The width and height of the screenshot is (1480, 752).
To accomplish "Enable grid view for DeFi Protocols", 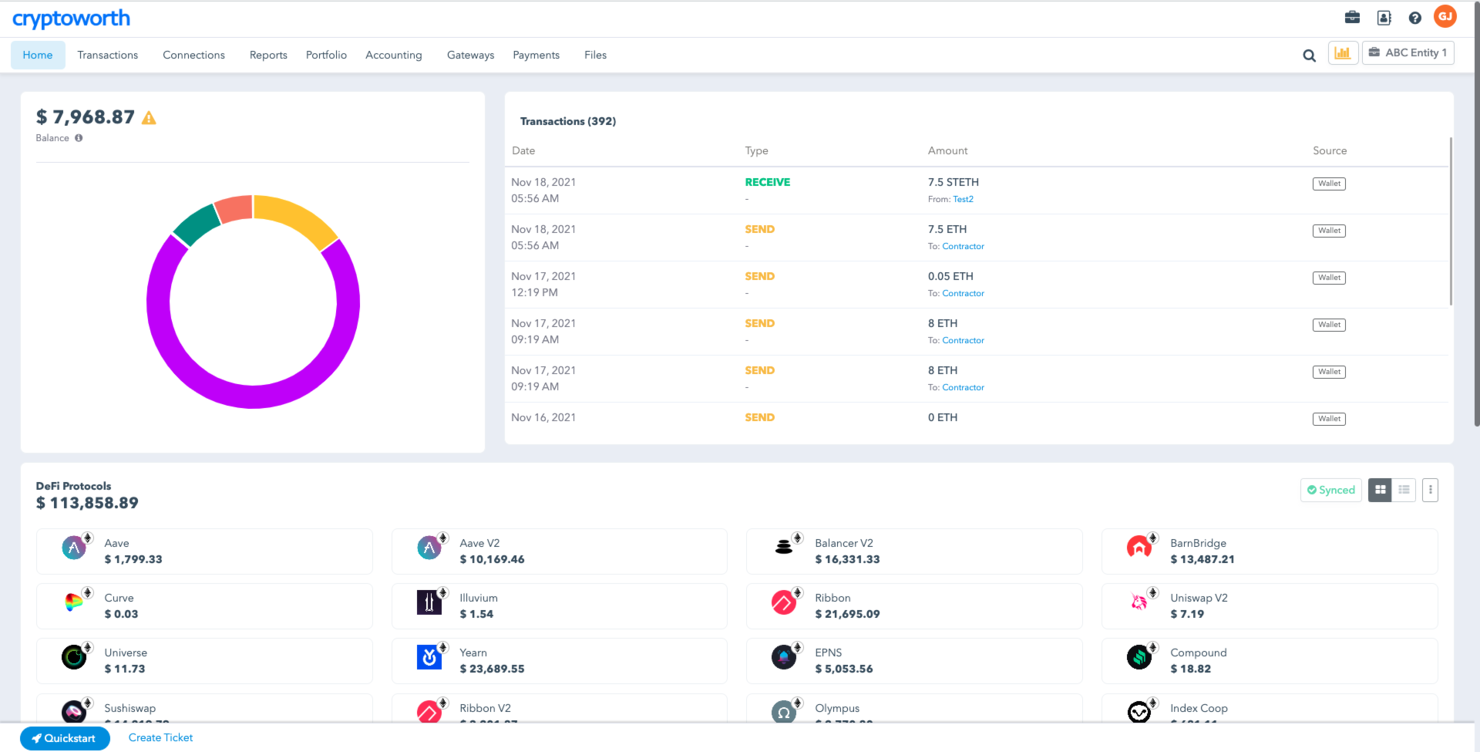I will click(x=1380, y=490).
